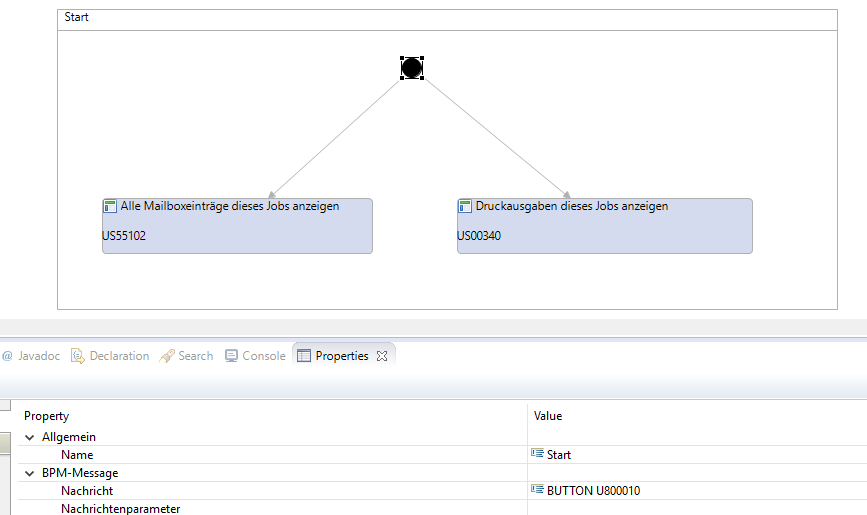Viewport: 867px width, 515px height.
Task: Edit the Nachricht value 'BUTTON U800010'
Action: 593,491
